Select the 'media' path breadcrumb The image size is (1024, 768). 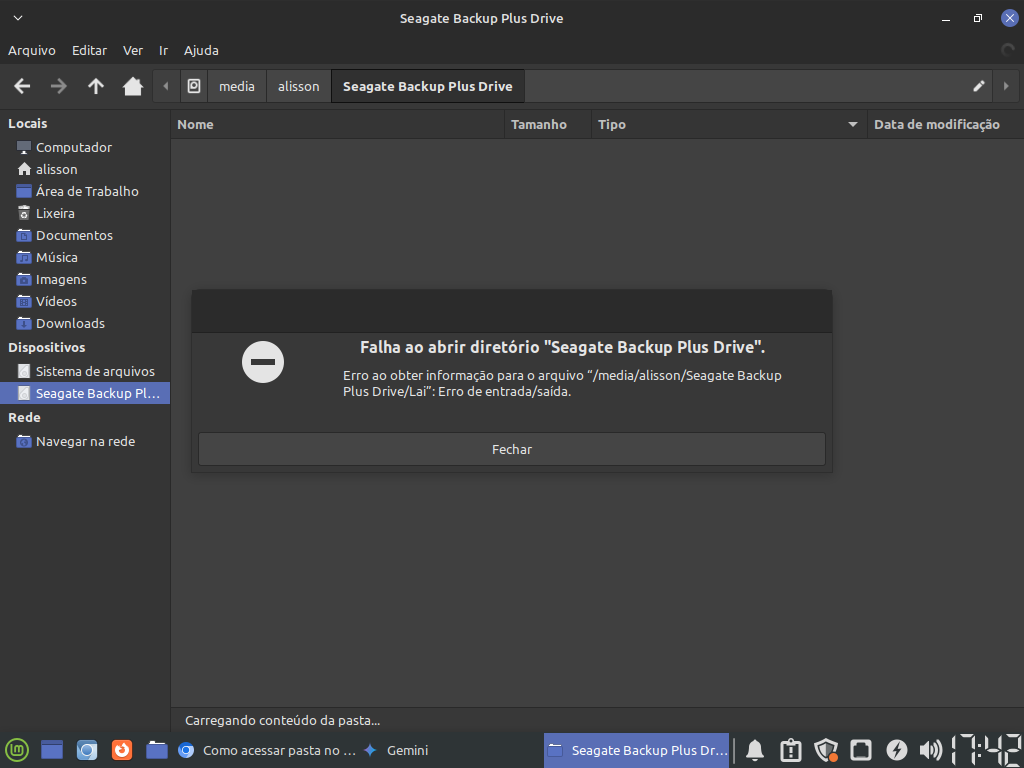point(237,86)
